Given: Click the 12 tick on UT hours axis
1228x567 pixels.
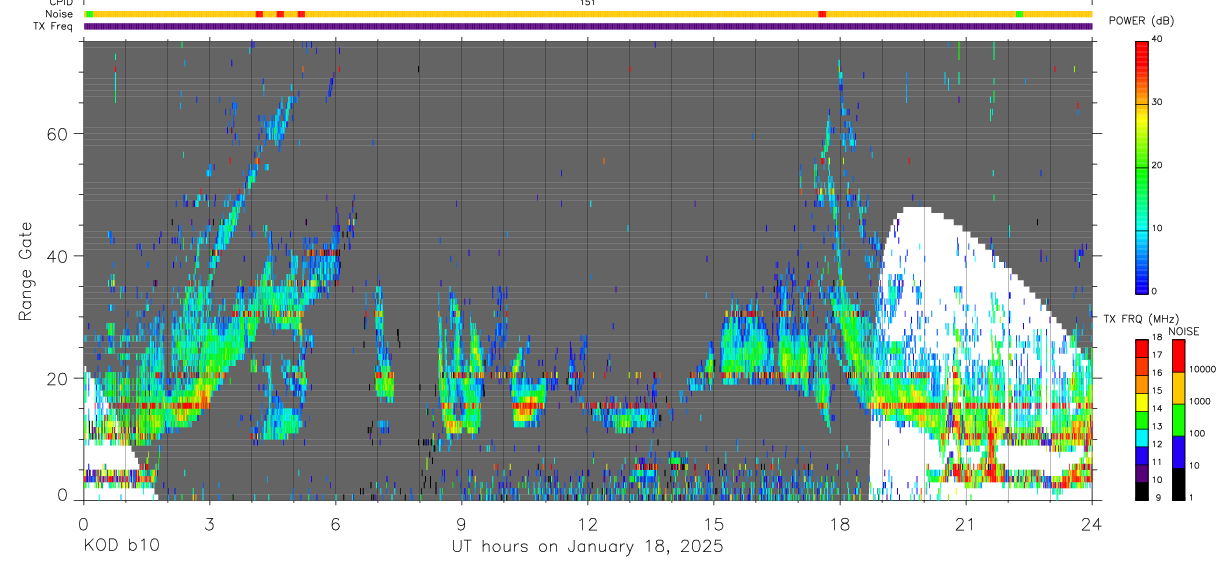Looking at the screenshot, I should (x=588, y=523).
